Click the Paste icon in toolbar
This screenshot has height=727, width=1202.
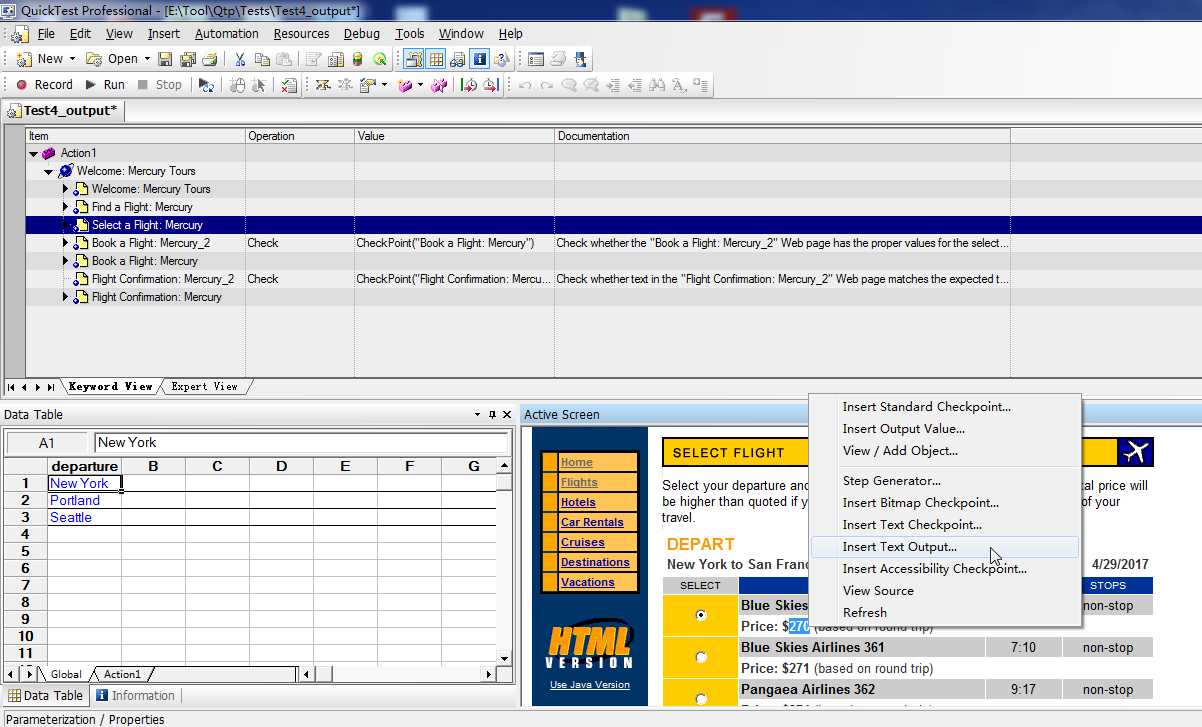tap(283, 59)
